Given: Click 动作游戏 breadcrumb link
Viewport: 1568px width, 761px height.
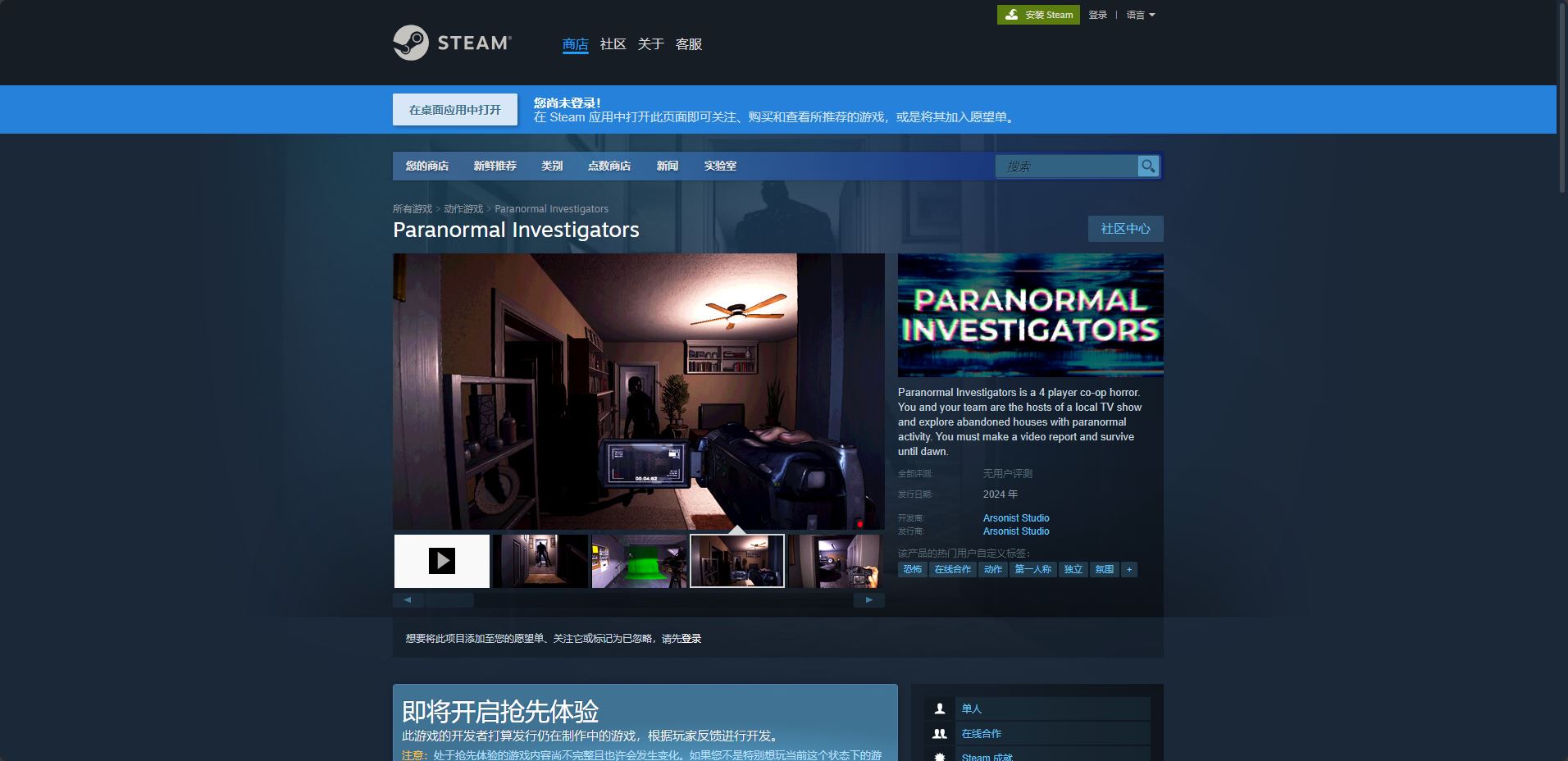Looking at the screenshot, I should tap(463, 209).
